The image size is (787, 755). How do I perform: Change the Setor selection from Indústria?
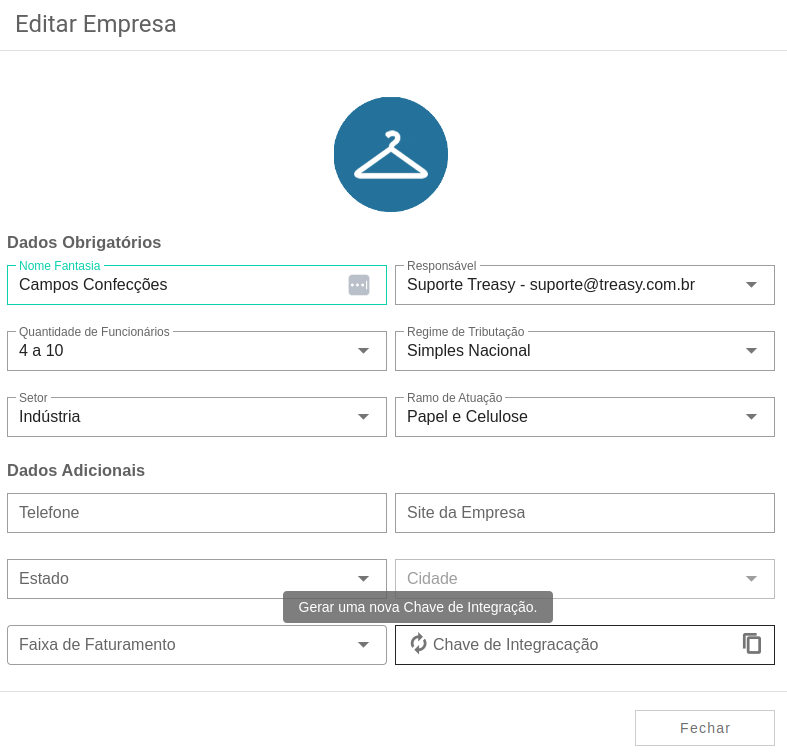pos(197,417)
